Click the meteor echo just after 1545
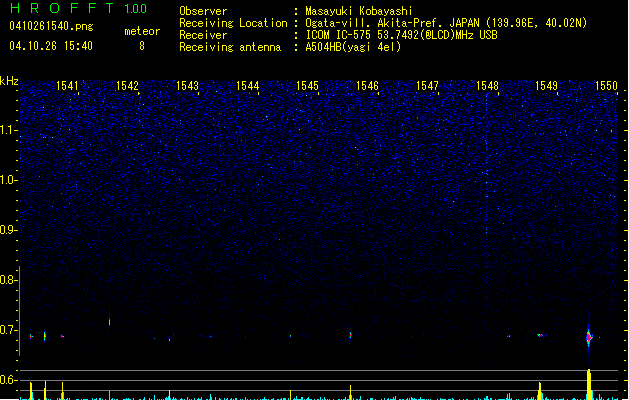The width and height of the screenshot is (629, 400). pos(350,335)
